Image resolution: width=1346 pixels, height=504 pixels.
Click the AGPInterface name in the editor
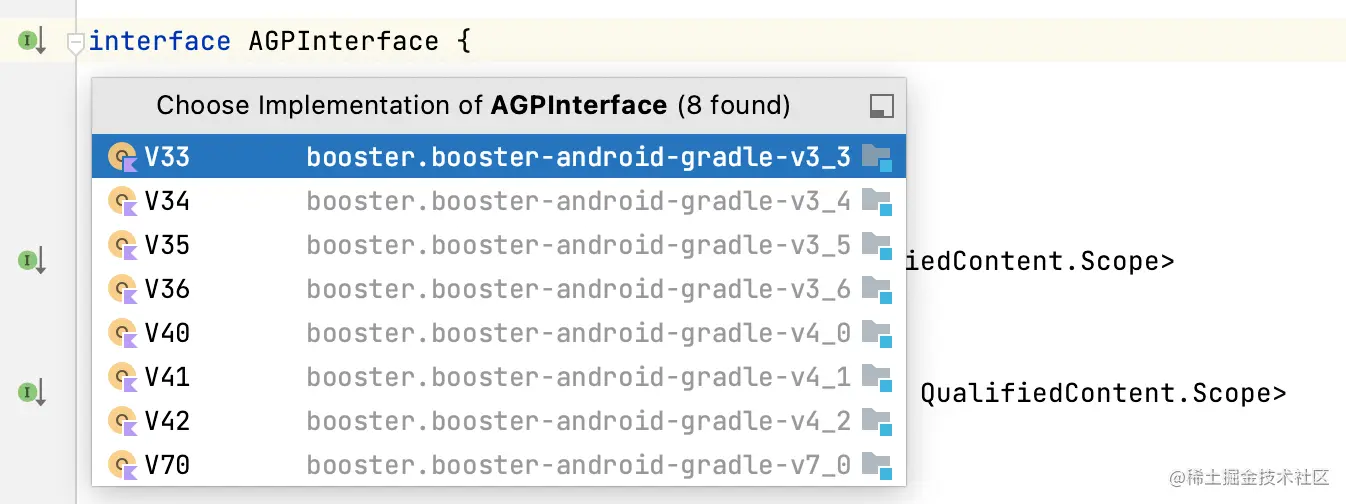(x=343, y=42)
